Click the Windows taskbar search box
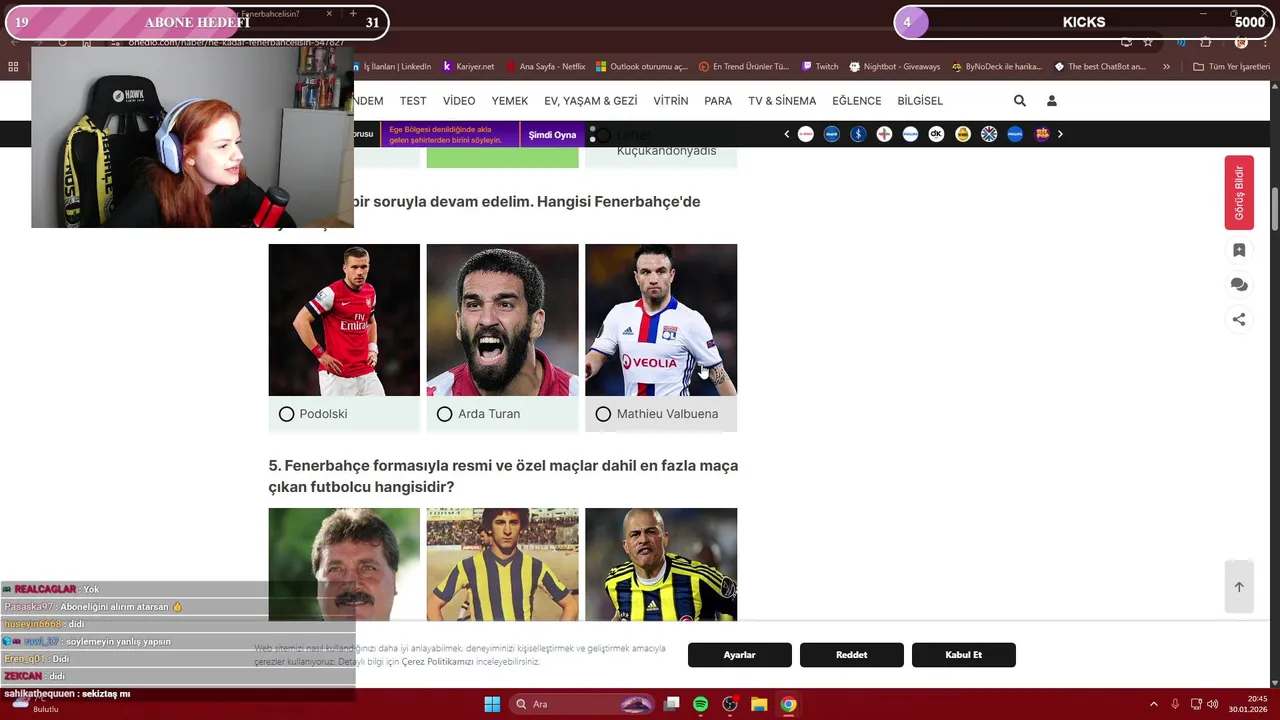 [x=583, y=704]
